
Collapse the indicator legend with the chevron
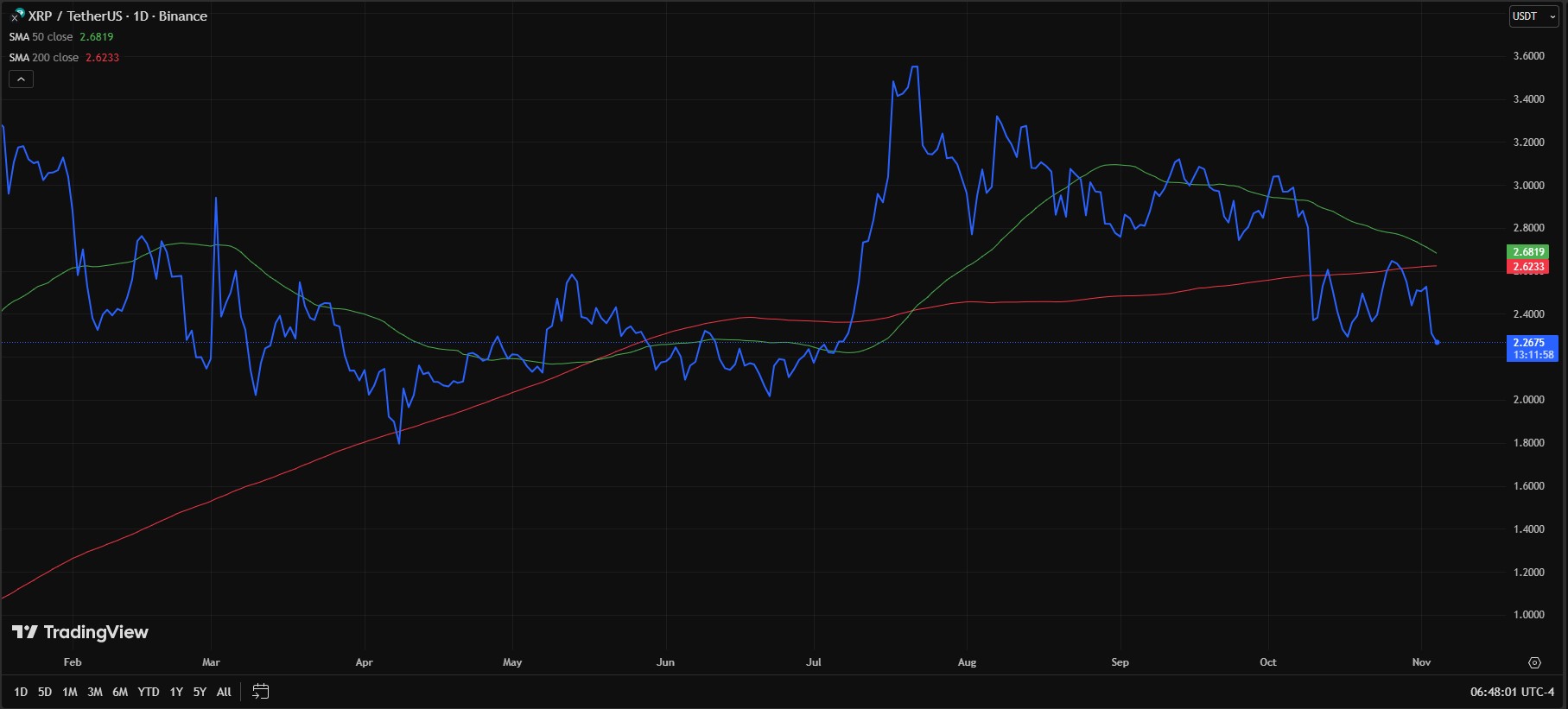21,79
